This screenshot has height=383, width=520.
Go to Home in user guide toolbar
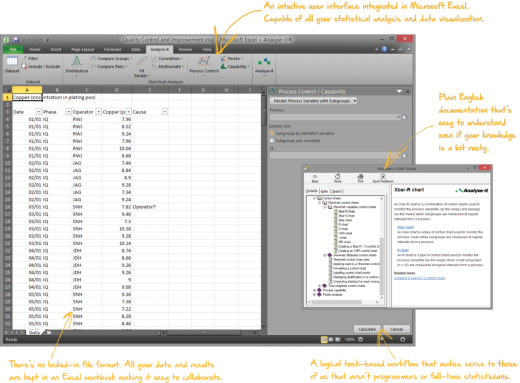(x=337, y=178)
